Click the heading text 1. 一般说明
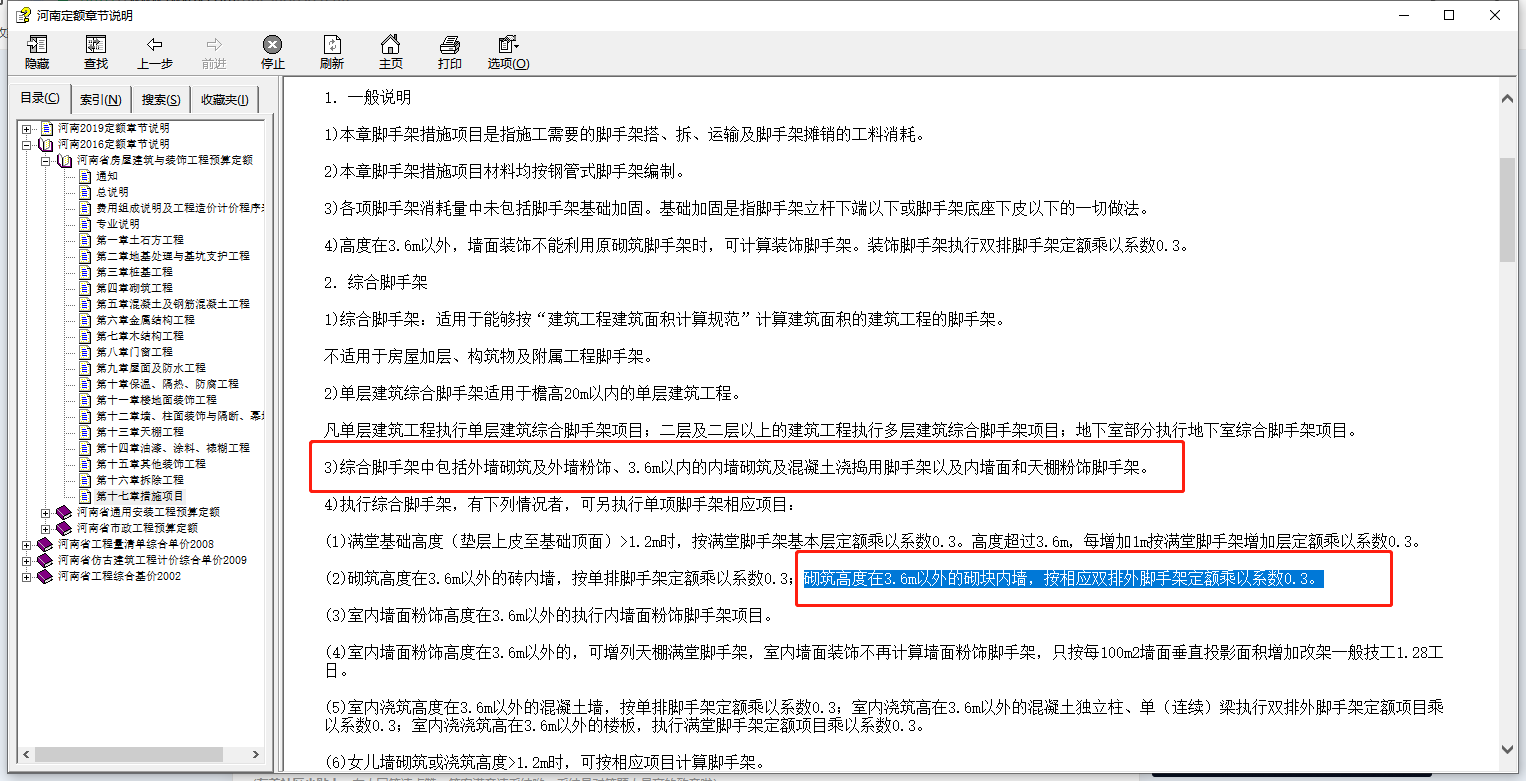1526x781 pixels. click(367, 98)
